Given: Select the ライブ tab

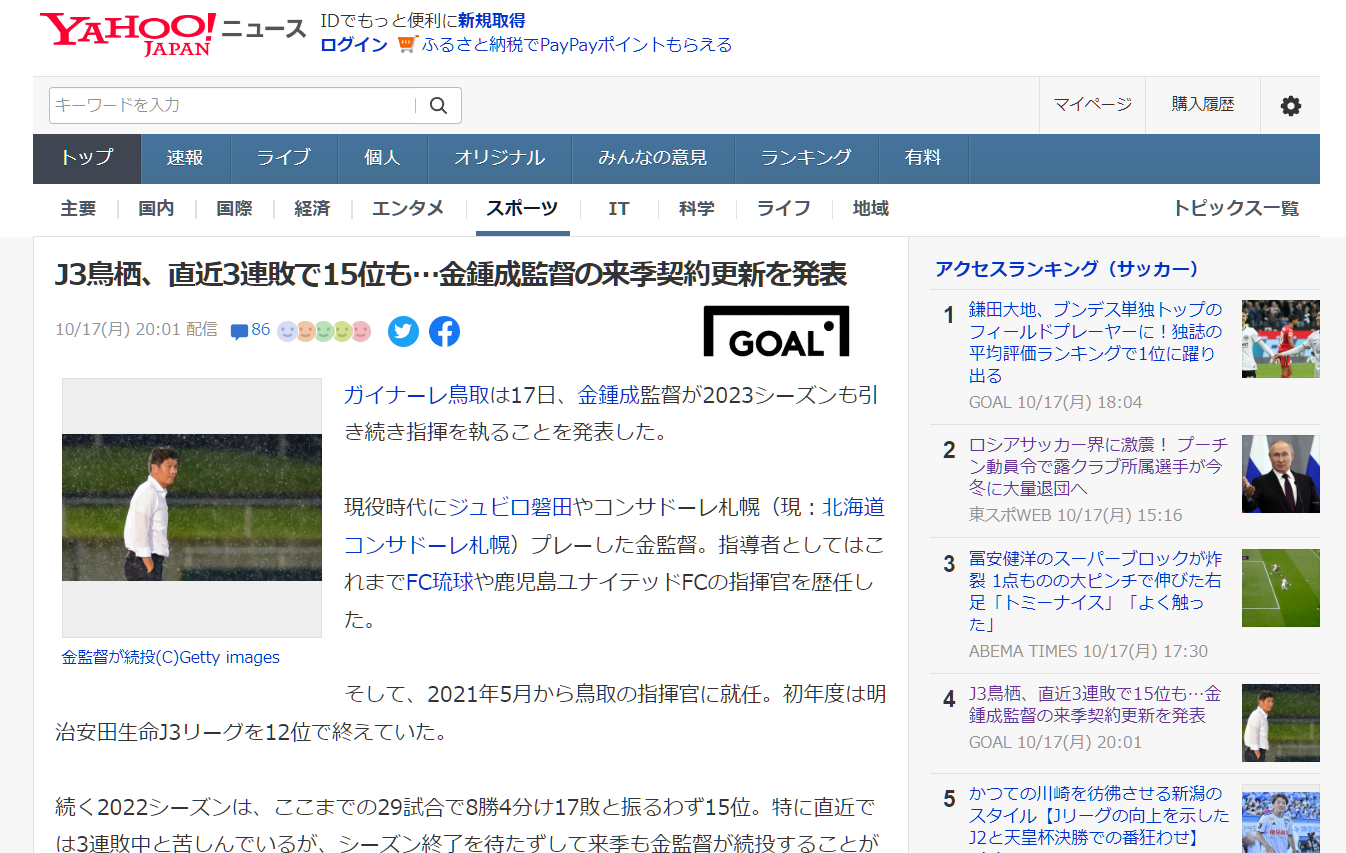Looking at the screenshot, I should tap(284, 158).
